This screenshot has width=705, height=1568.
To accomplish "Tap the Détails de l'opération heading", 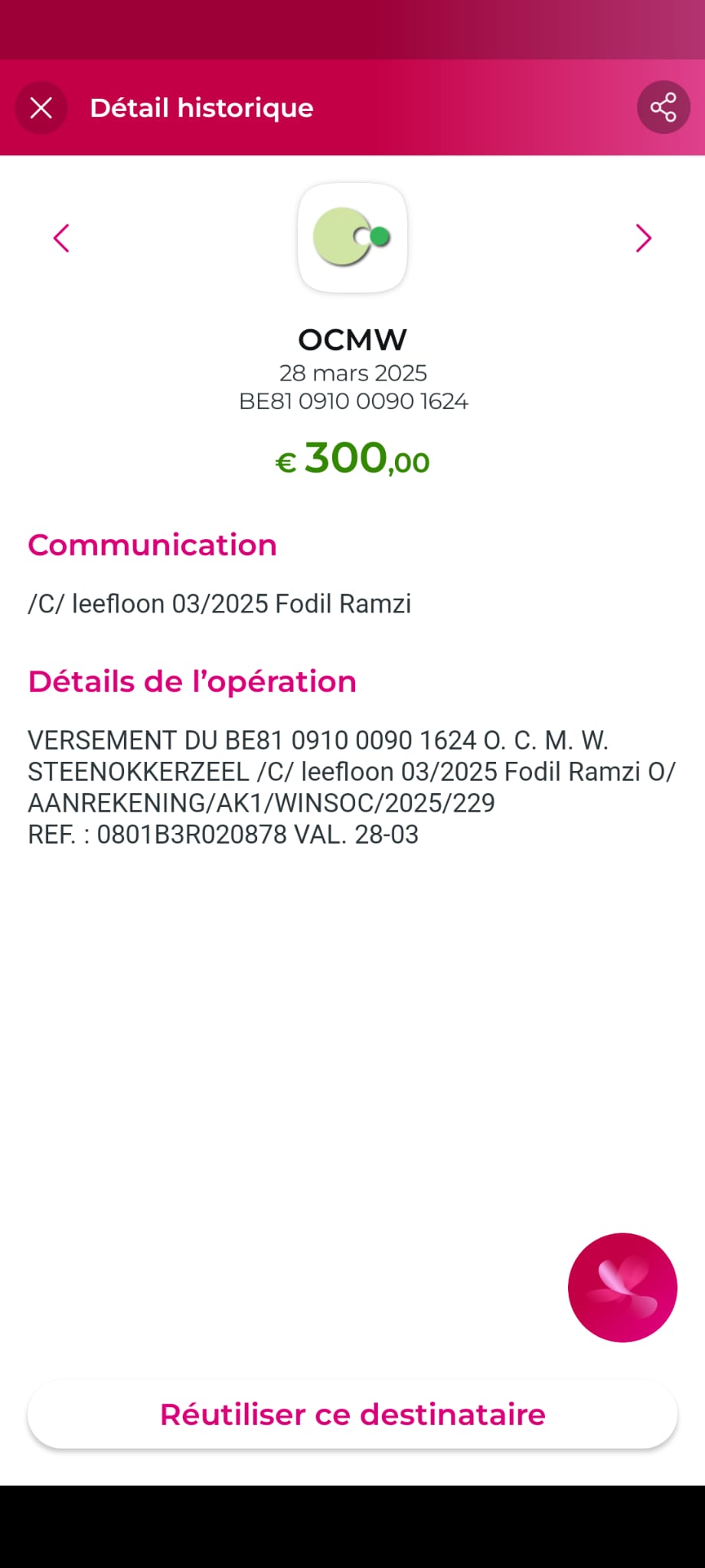I will tap(192, 681).
